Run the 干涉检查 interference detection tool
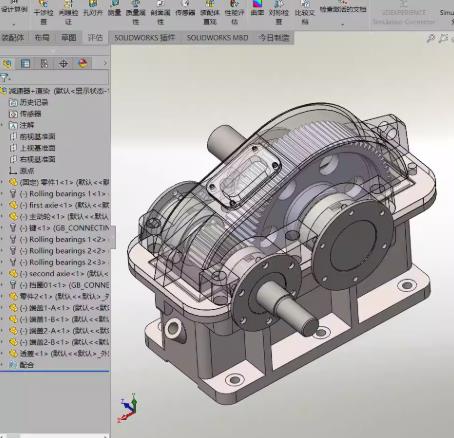The height and width of the screenshot is (438, 454). (x=44, y=13)
